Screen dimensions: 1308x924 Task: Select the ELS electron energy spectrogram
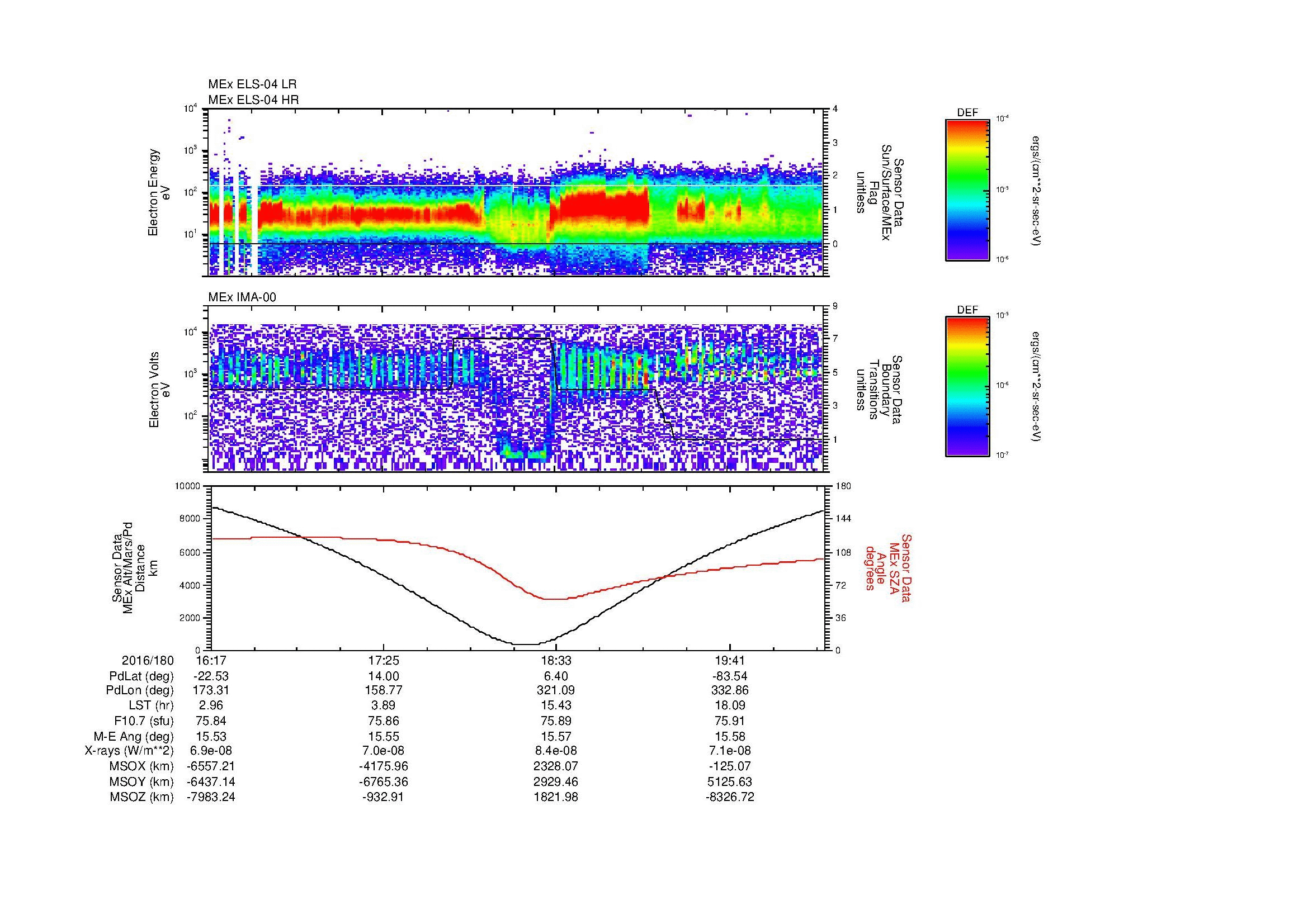point(517,192)
